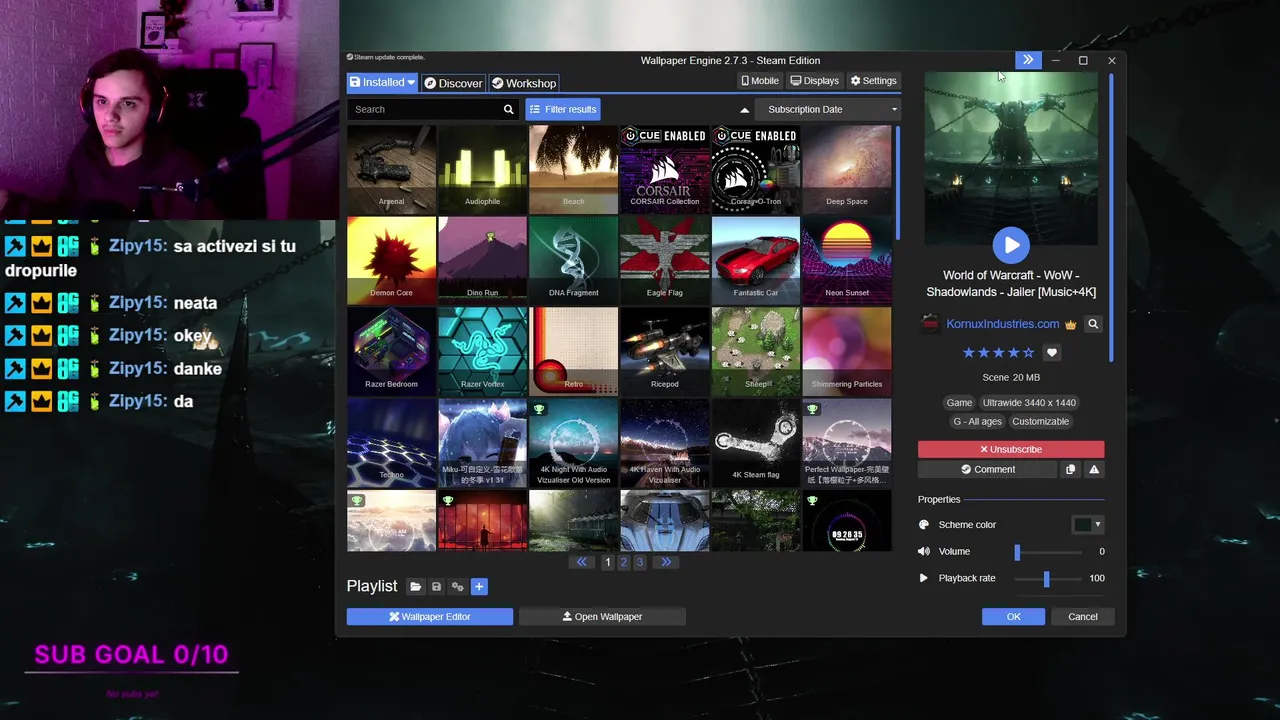Viewport: 1280px width, 720px height.
Task: Click Ultrawide 3440 x 1440 tag
Action: tap(1029, 403)
